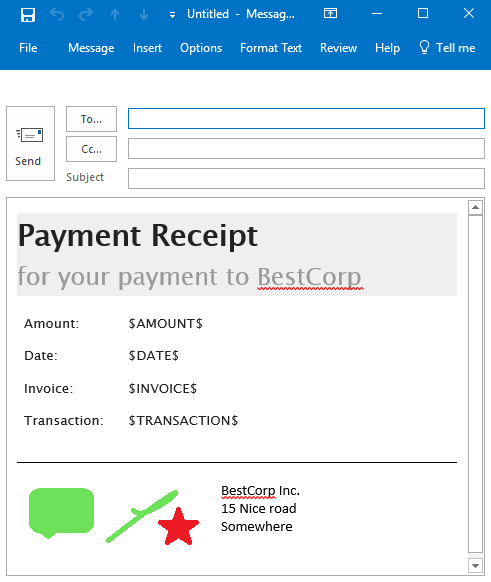Click the 15 Nice road text
The height and width of the screenshot is (582, 491).
coord(259,509)
